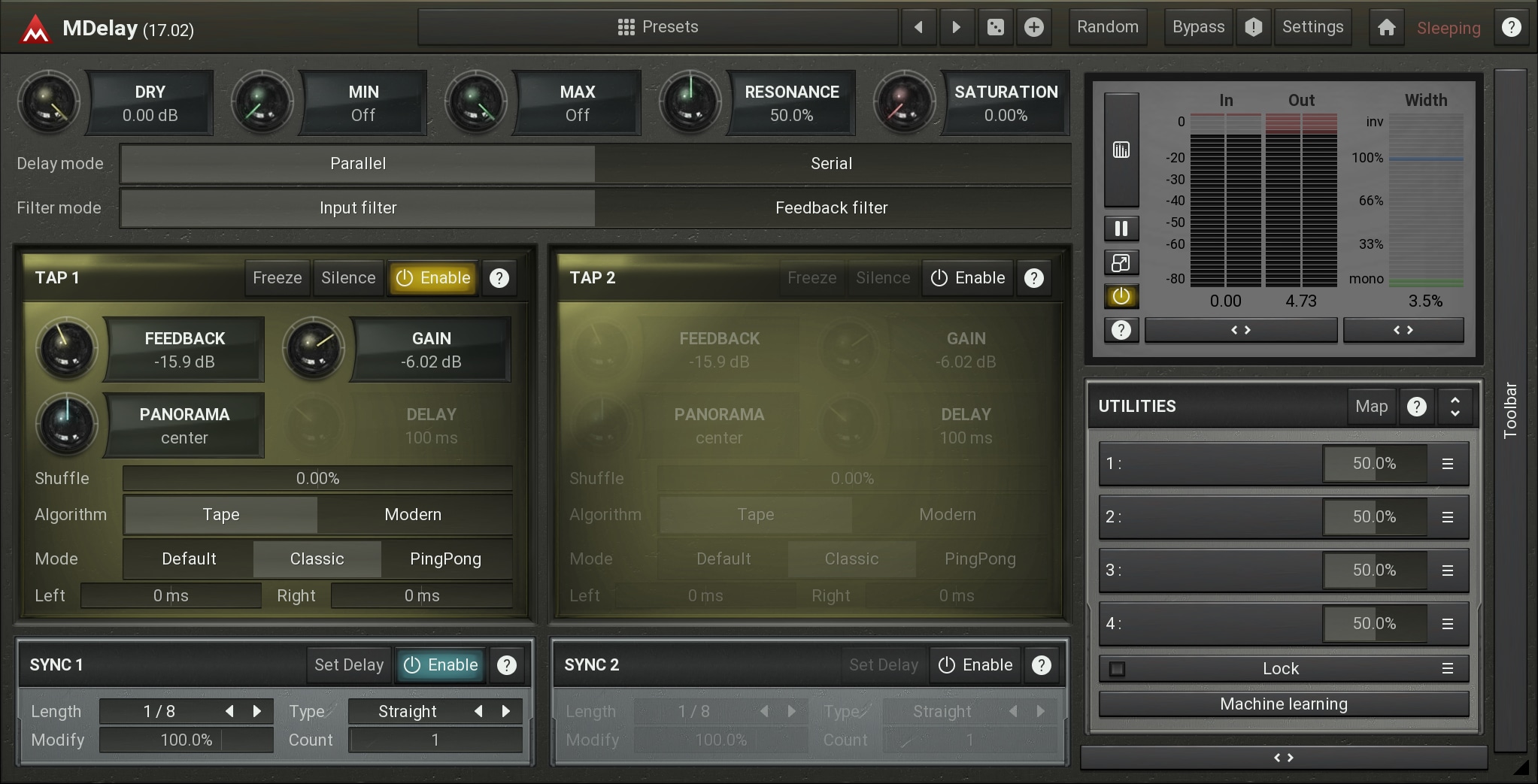Open TAP 1 help question mark
This screenshot has width=1538, height=784.
499,278
